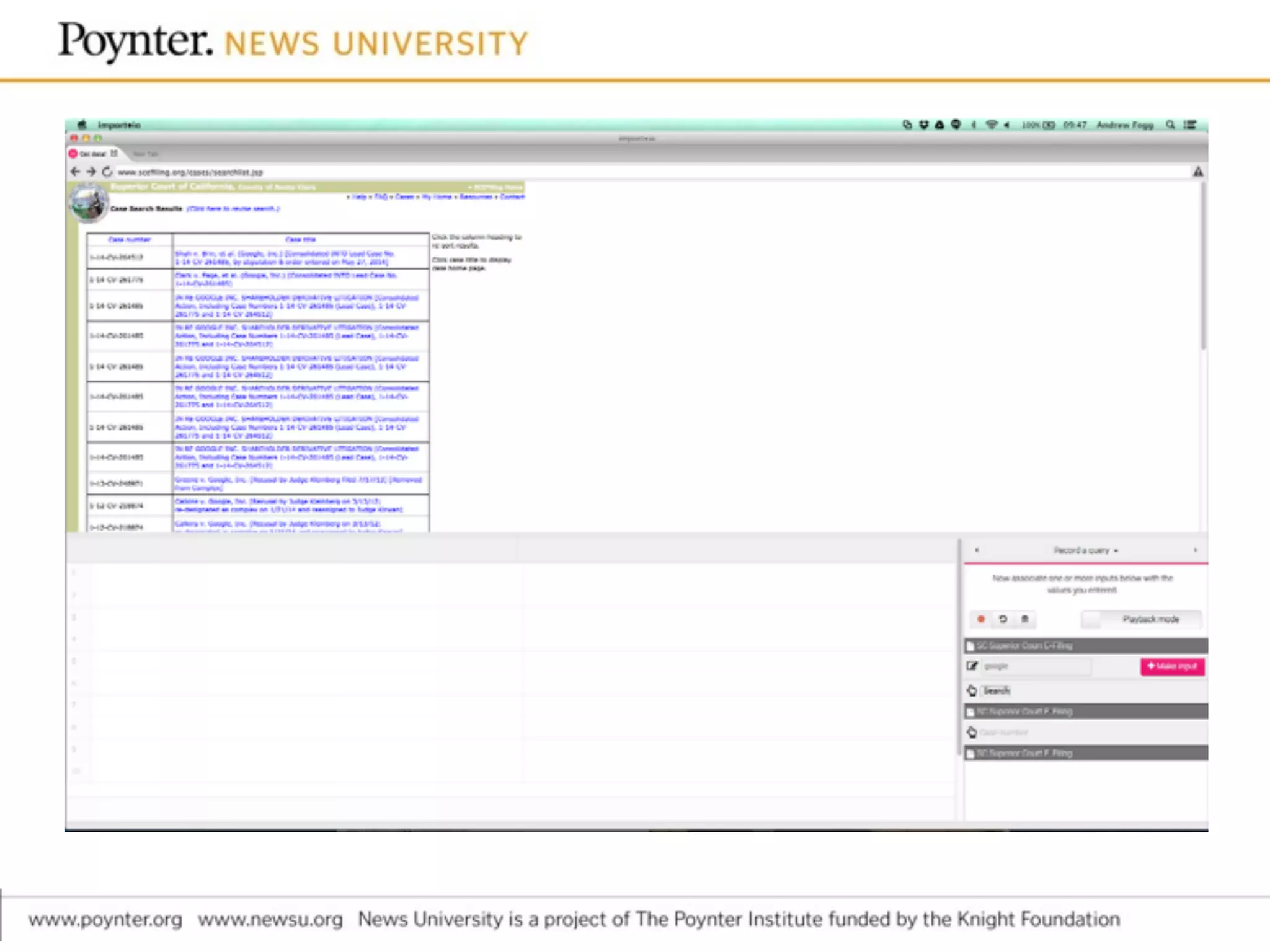Click the undo recording icon
1270x952 pixels.
tap(1003, 619)
